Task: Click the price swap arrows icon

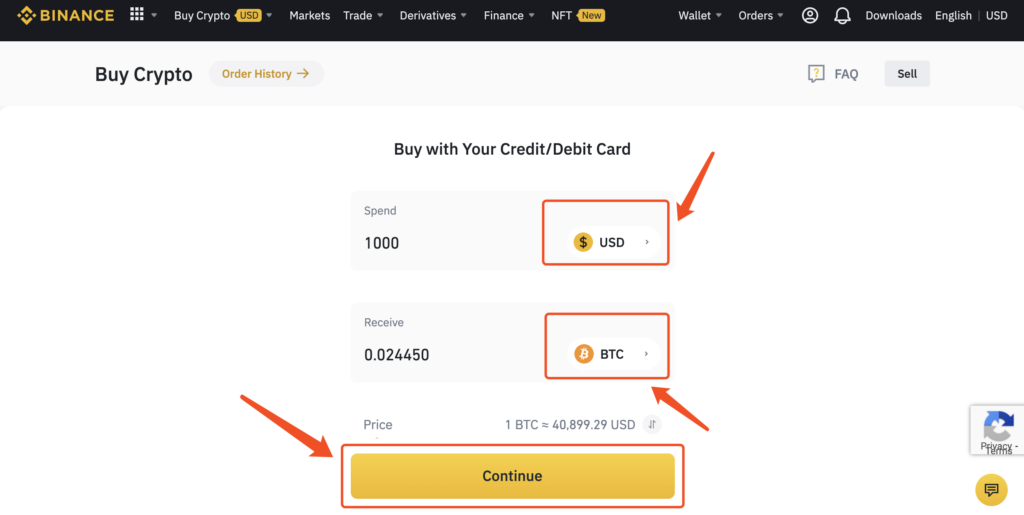Action: coord(652,425)
